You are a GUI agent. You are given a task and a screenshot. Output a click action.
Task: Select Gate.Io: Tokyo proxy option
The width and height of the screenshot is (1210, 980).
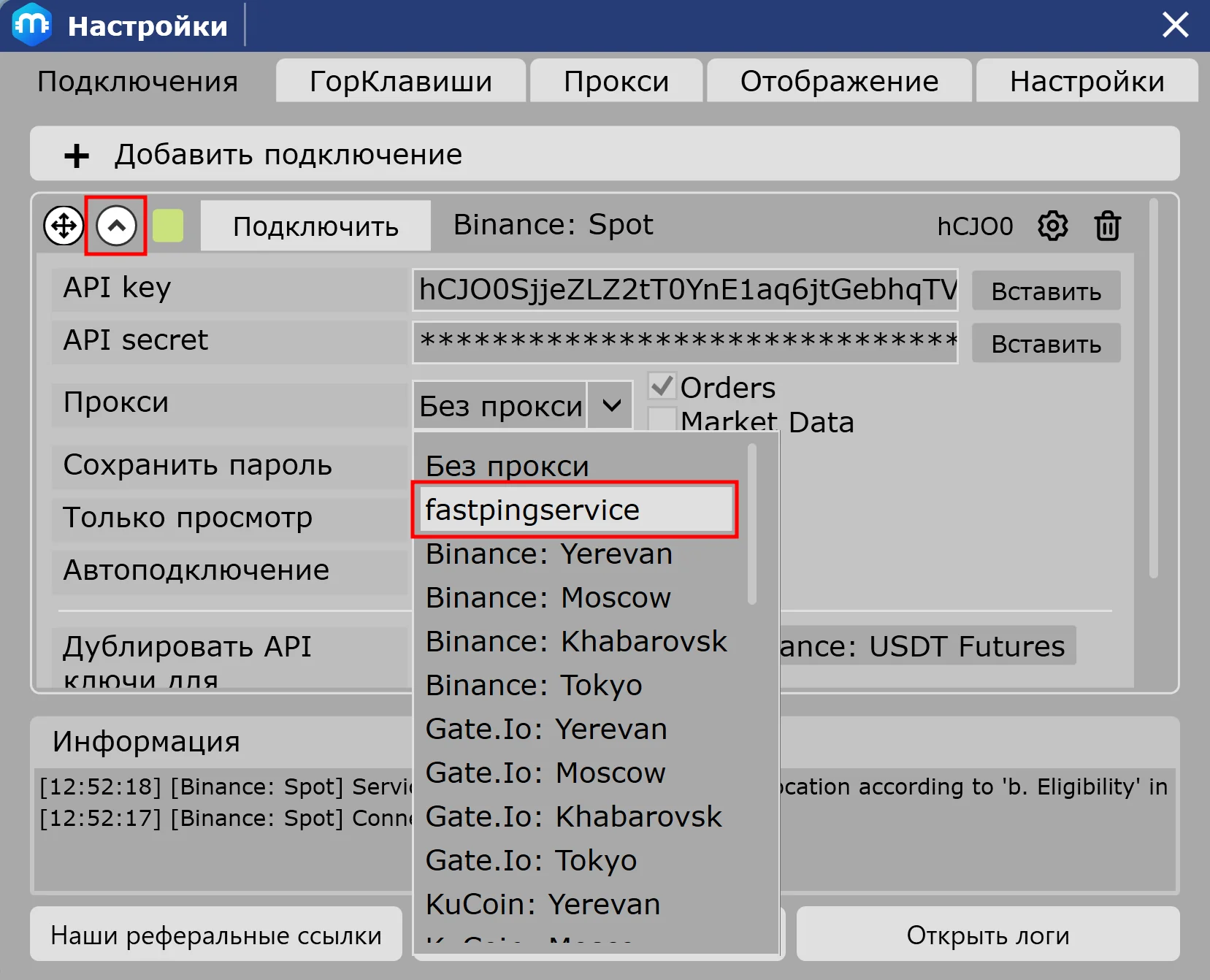[x=531, y=860]
